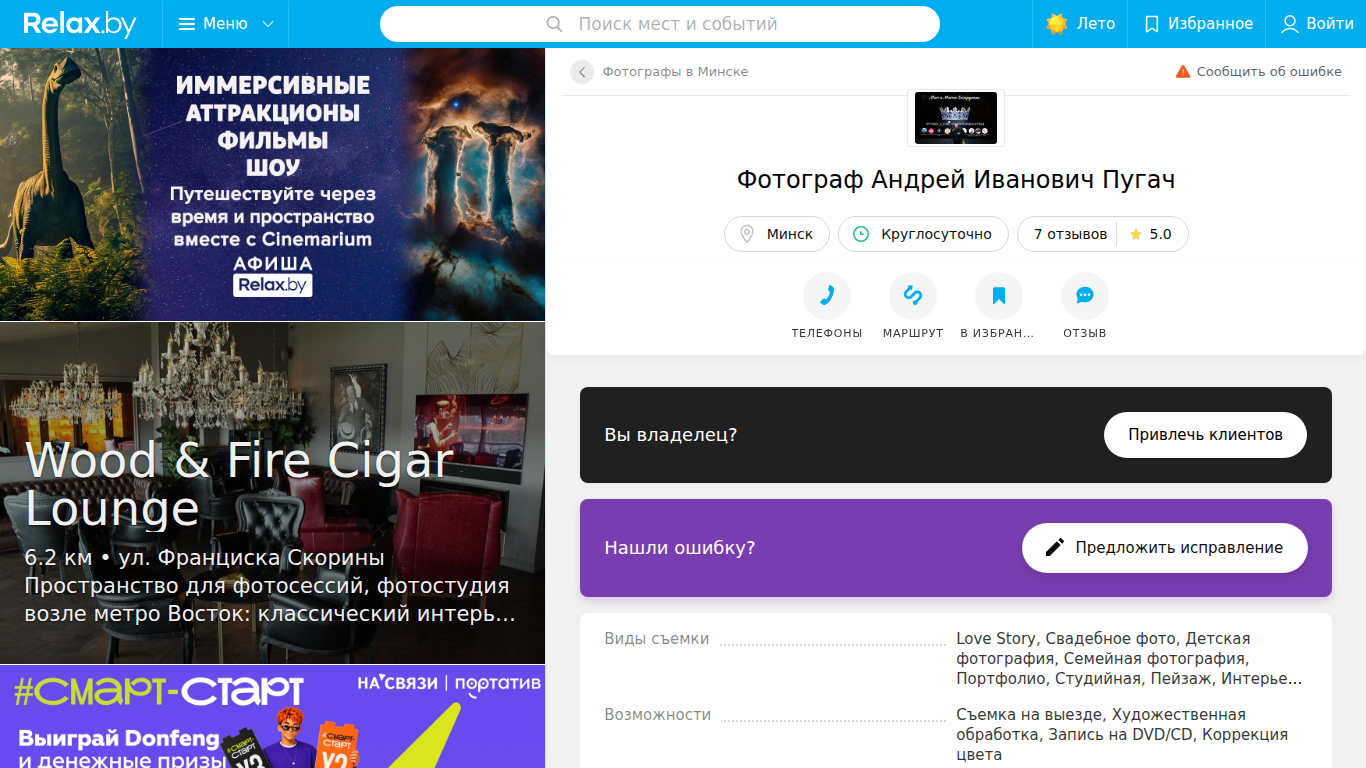Screen dimensions: 1366x768
Task: Expand the Меню dropdown
Action: click(226, 24)
